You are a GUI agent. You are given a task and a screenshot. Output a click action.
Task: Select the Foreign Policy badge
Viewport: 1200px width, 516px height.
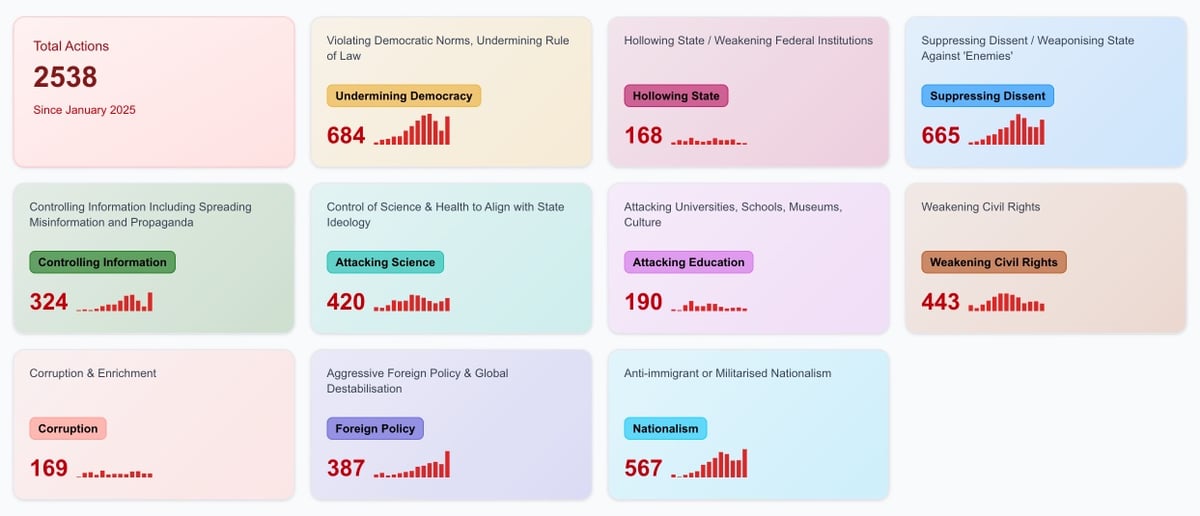click(x=375, y=429)
